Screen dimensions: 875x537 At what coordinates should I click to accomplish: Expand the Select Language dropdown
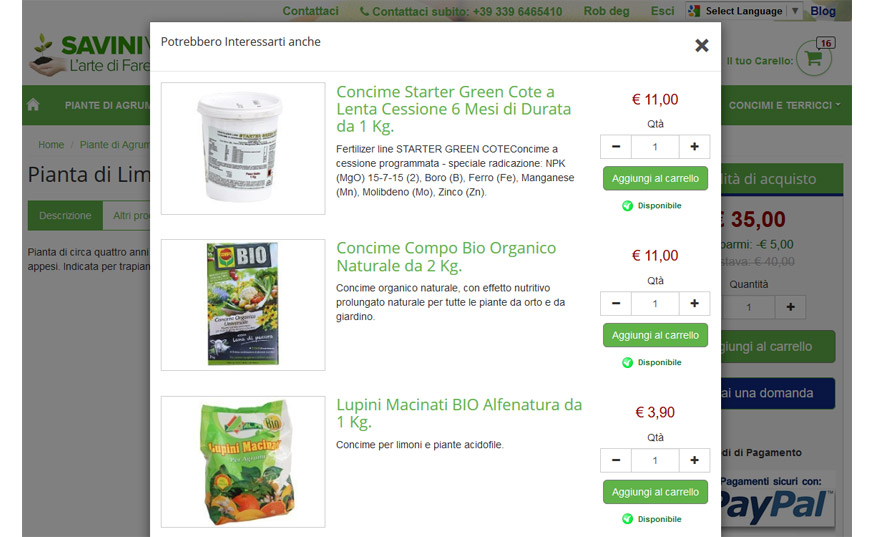[x=744, y=11]
